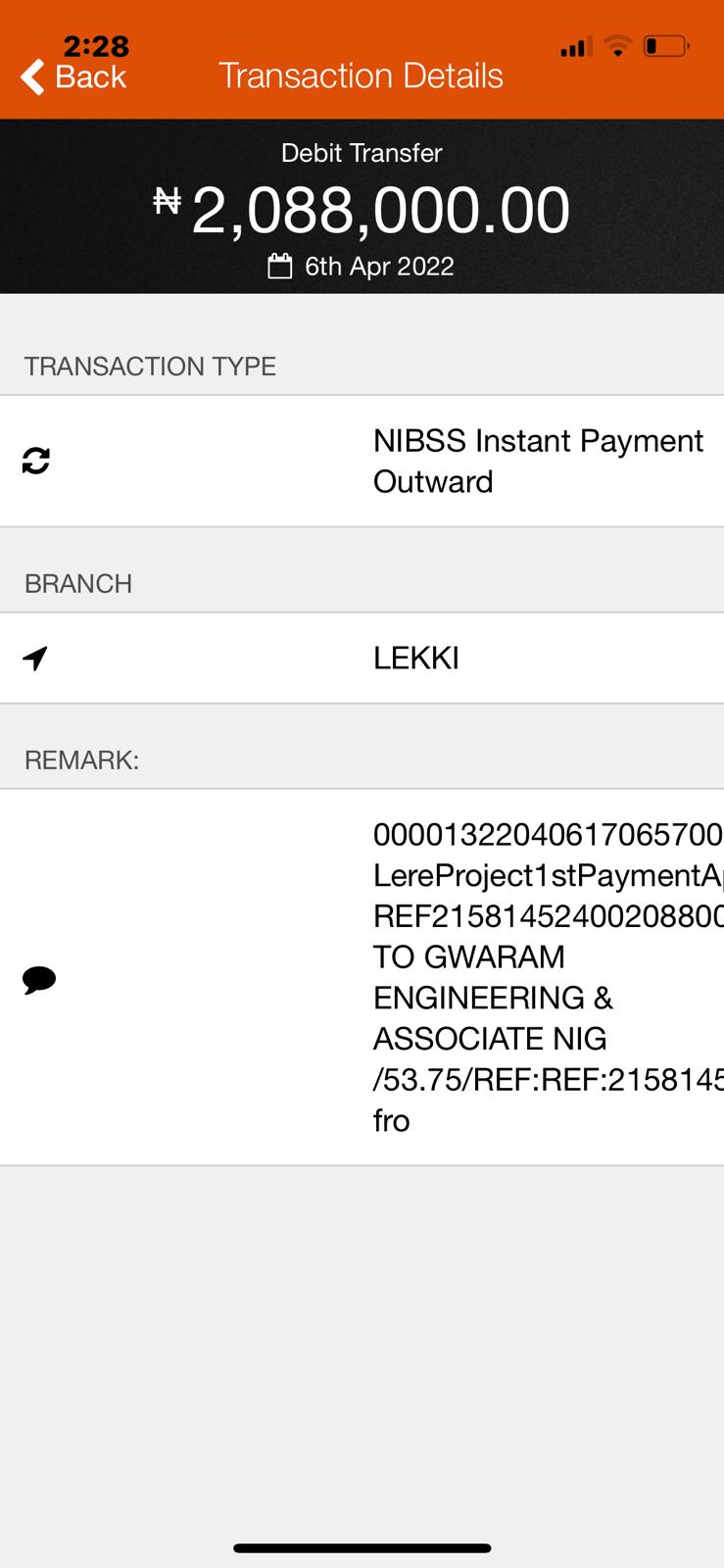Screen dimensions: 724x1568
Task: Tap the speech bubble remark icon
Action: pyautogui.click(x=39, y=979)
